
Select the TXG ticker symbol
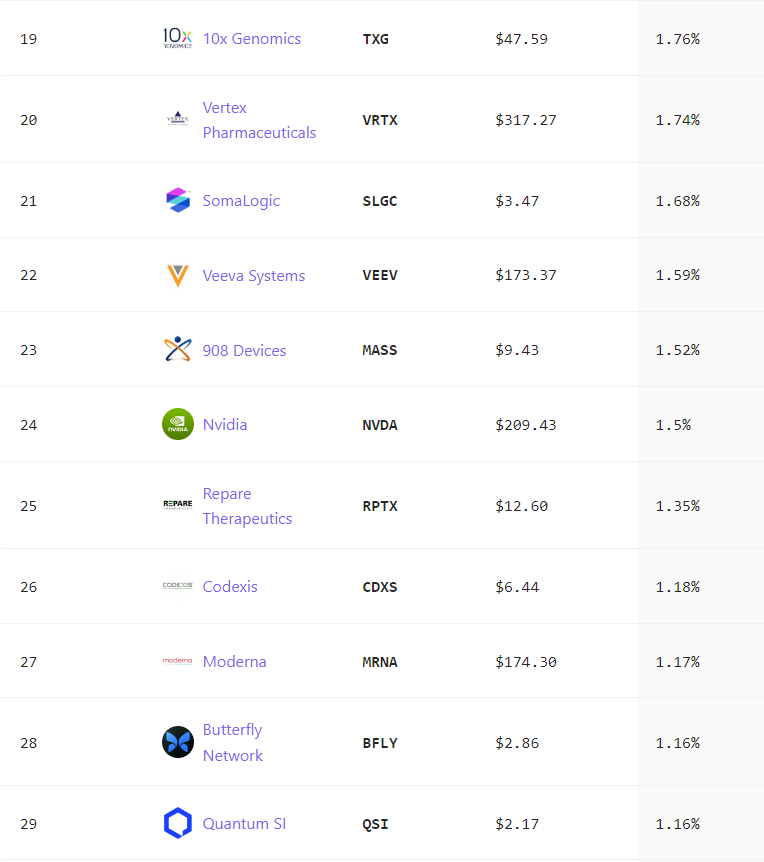(375, 39)
